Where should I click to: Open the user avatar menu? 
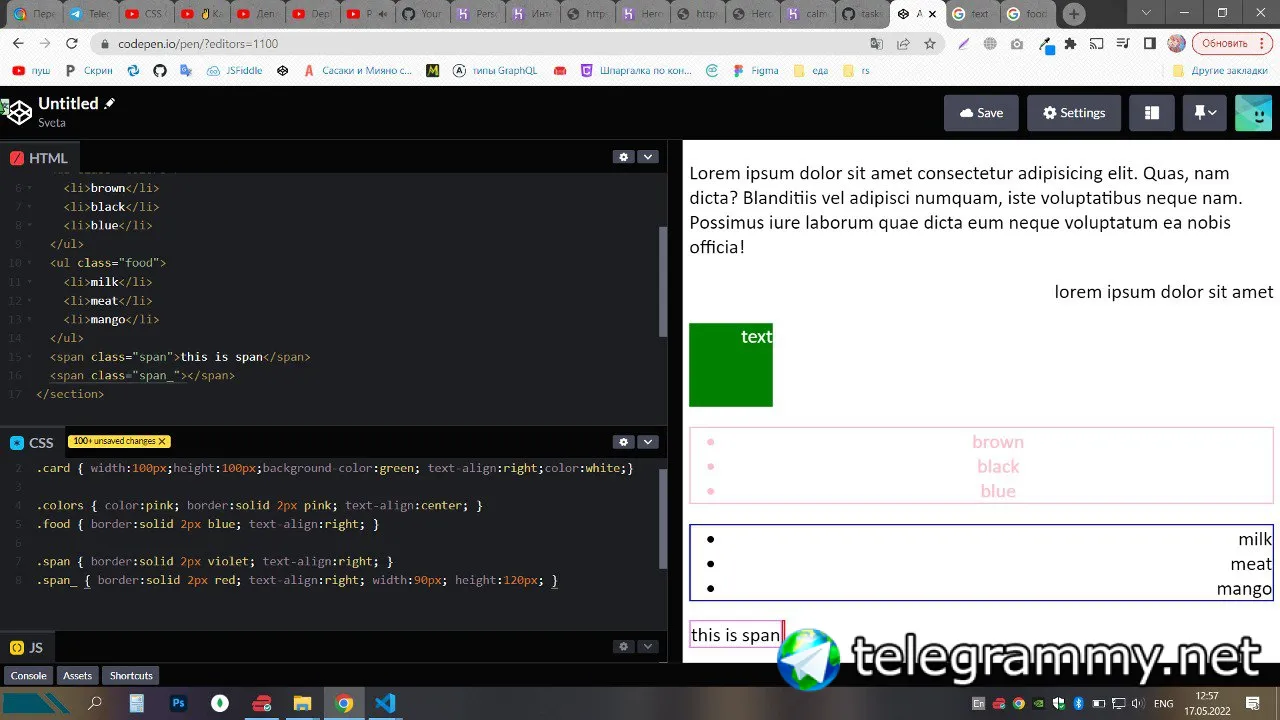click(x=1253, y=113)
